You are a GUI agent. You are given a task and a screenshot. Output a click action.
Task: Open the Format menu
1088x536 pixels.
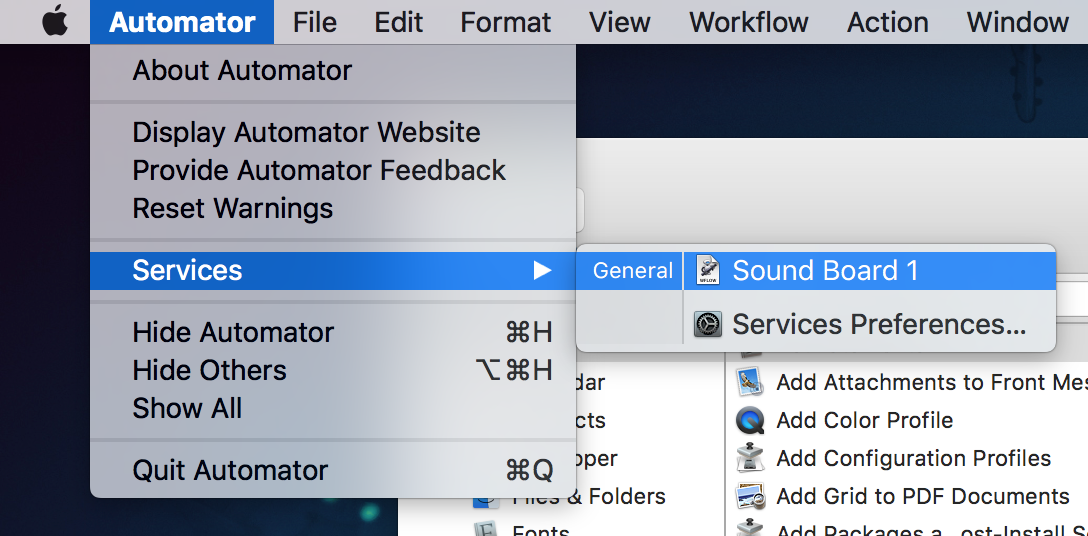505,22
